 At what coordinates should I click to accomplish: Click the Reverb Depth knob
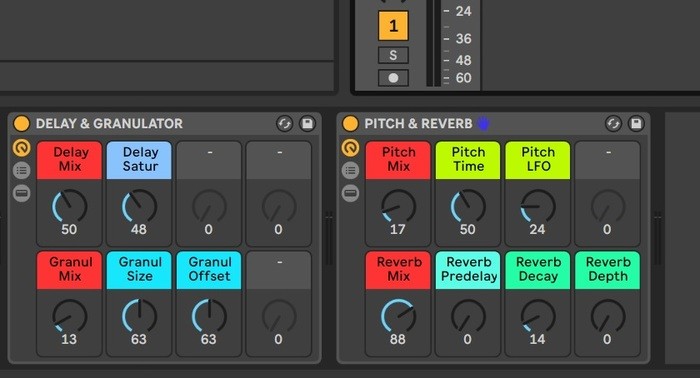point(608,316)
